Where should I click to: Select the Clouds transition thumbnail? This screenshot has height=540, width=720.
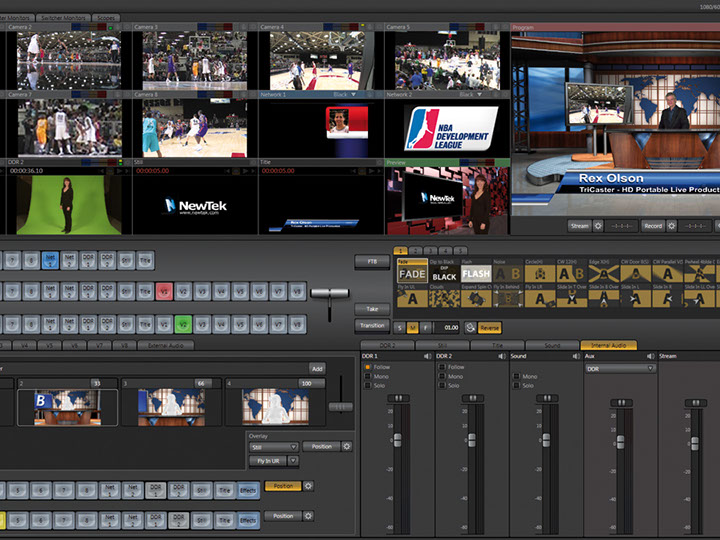click(x=444, y=298)
